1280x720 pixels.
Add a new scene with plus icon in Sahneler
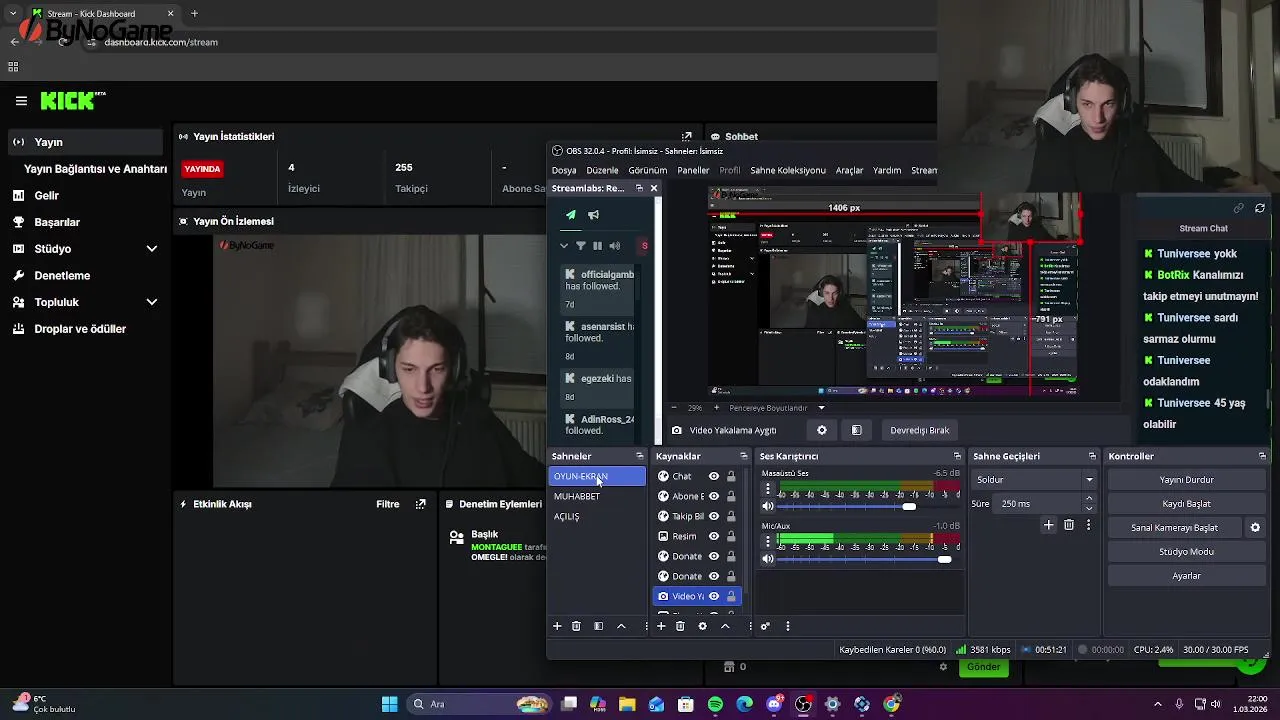pyautogui.click(x=557, y=626)
